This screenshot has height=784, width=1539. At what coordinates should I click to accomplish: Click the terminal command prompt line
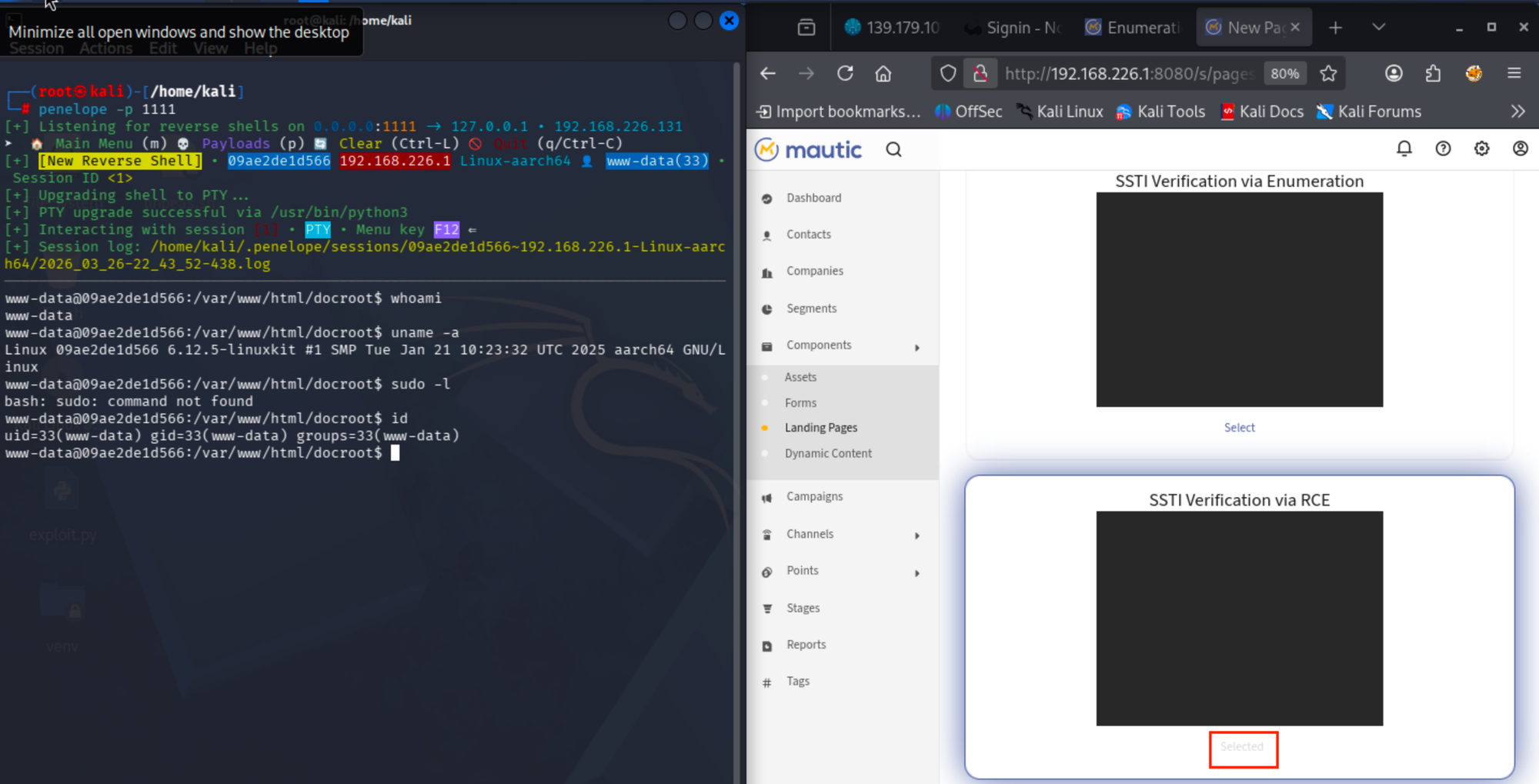202,453
